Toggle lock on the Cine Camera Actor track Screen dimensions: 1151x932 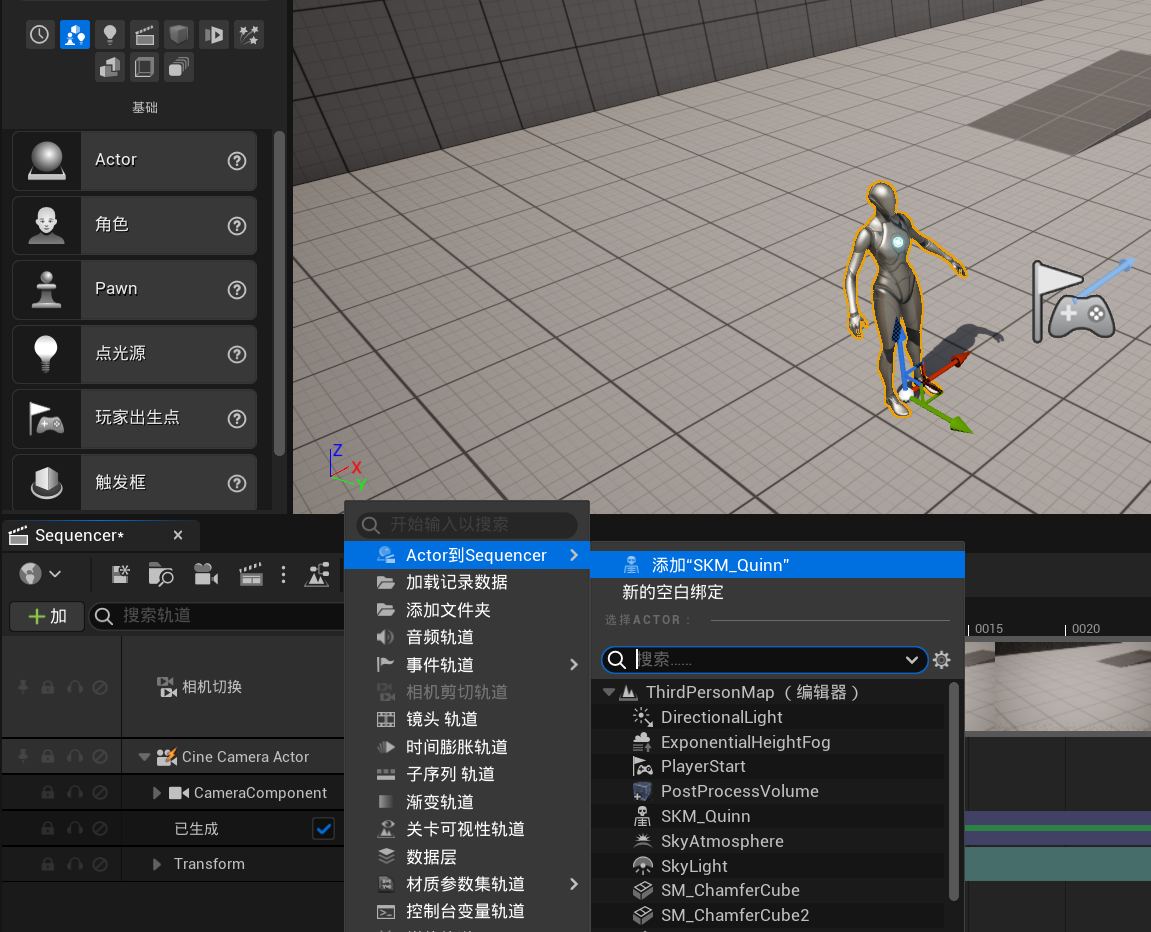click(47, 757)
